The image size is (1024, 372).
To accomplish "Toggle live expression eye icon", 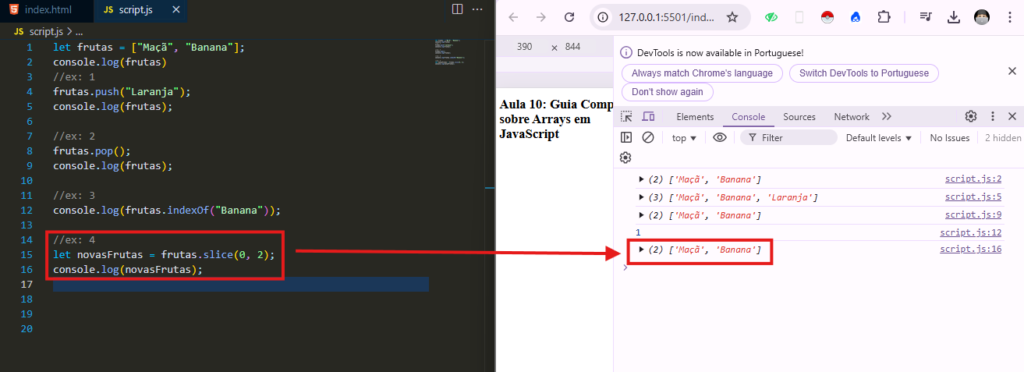I will tap(720, 138).
